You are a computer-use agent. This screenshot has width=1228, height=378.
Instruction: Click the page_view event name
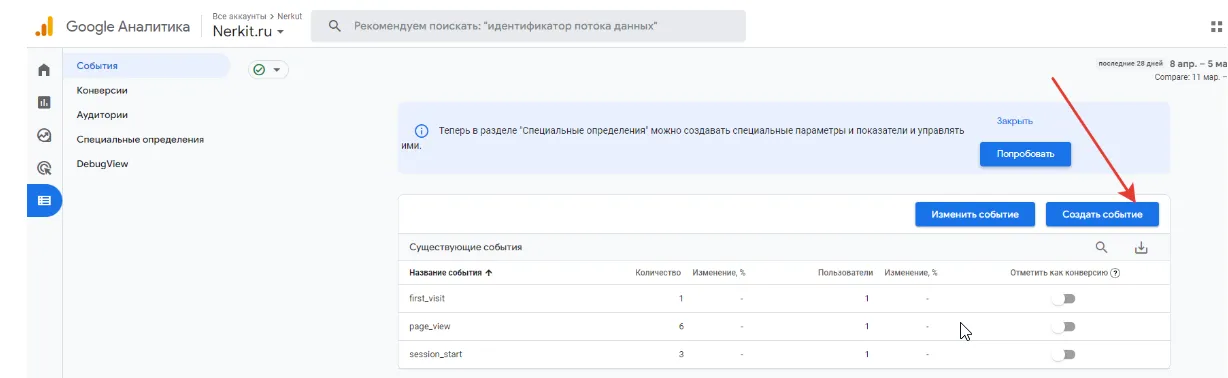pyautogui.click(x=430, y=326)
